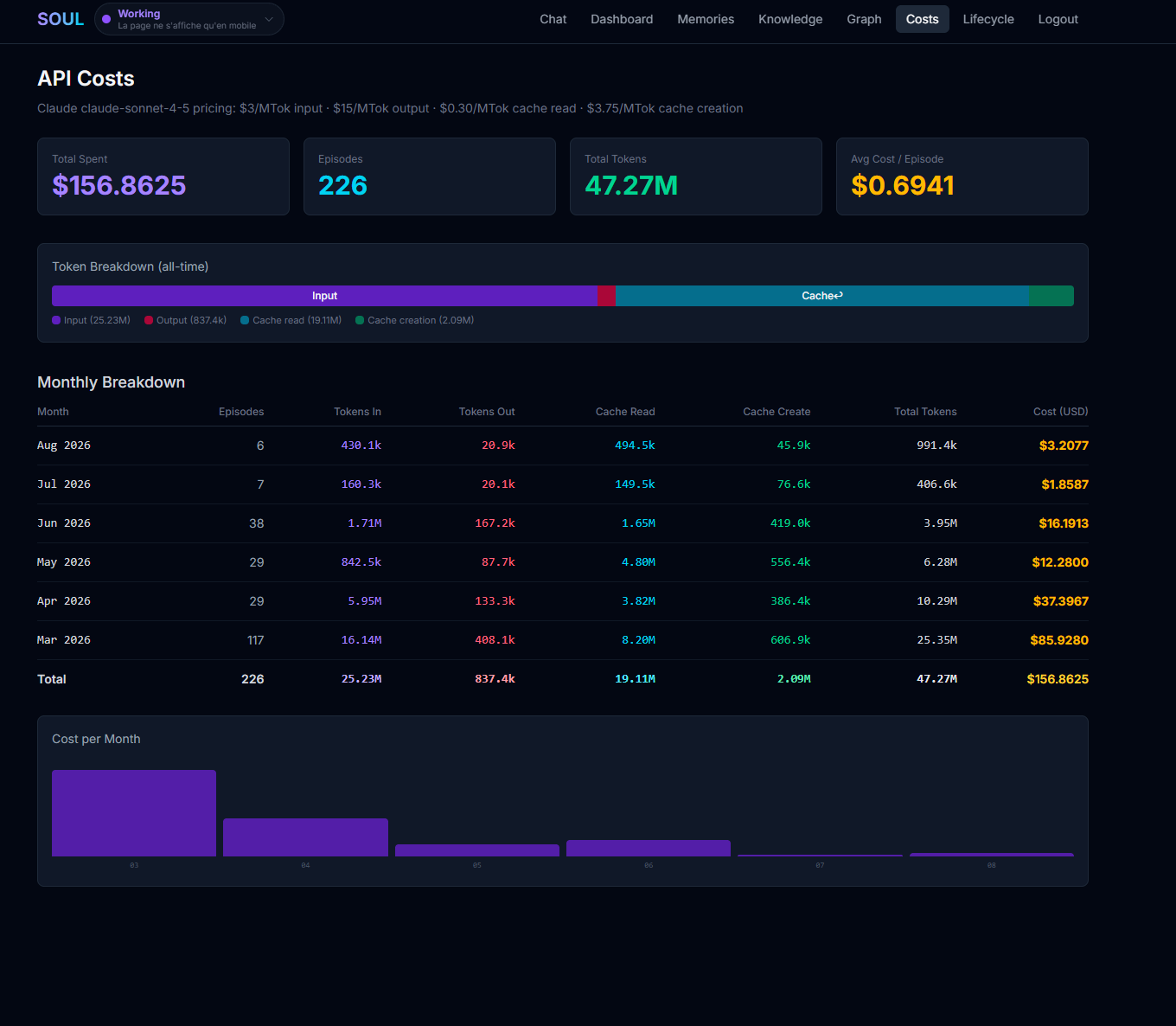Open Memories in the navigation

click(706, 19)
